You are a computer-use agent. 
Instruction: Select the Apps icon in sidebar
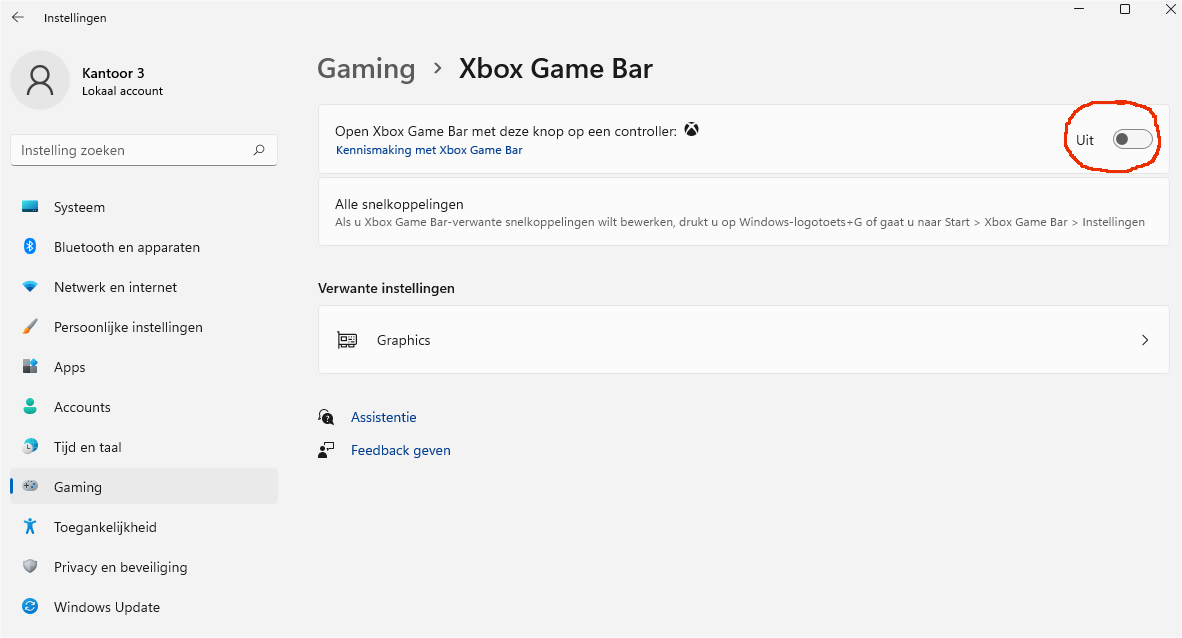30,367
